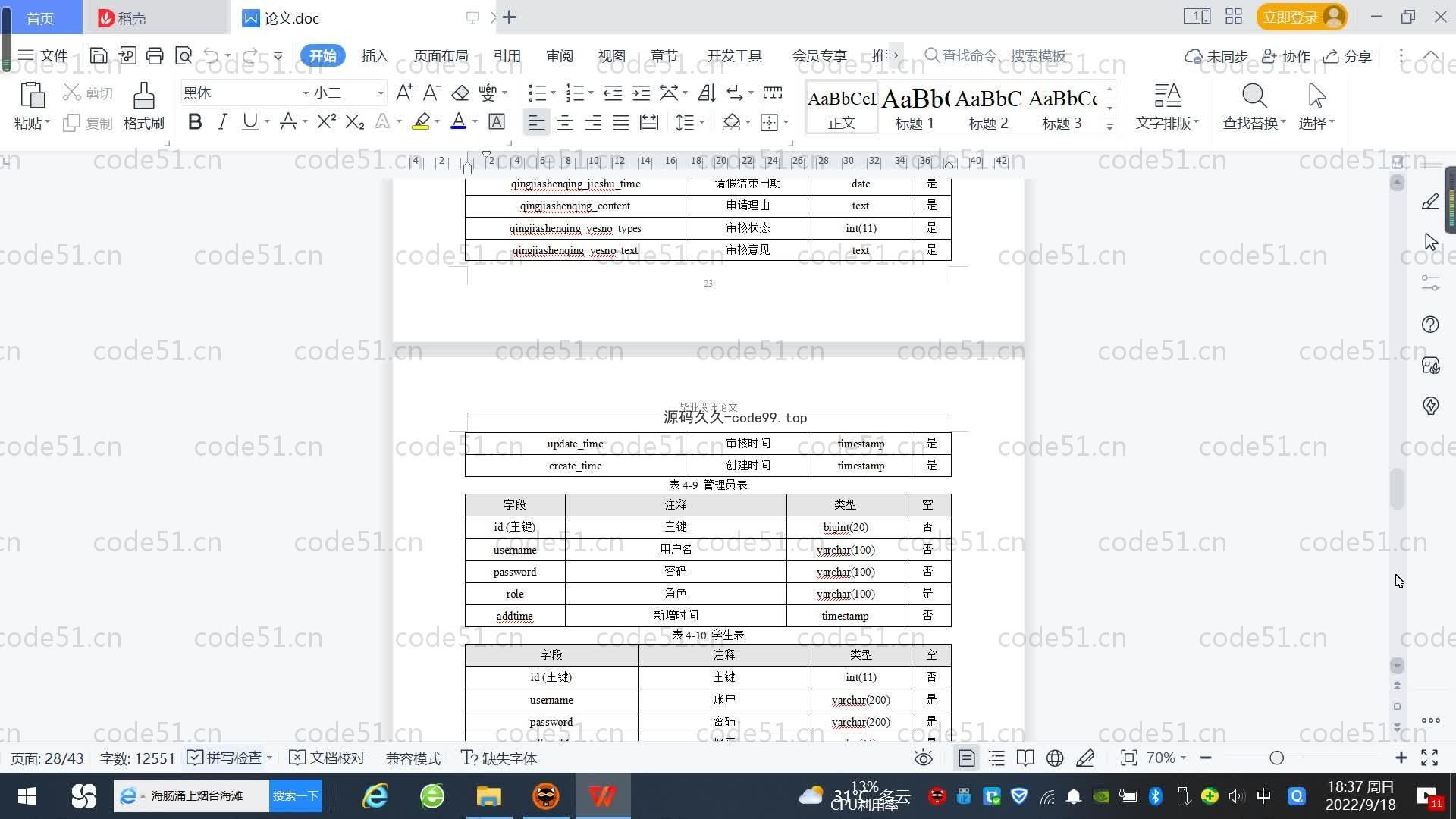Click the pen edit icon in right sidebar
The image size is (1456, 819).
tap(1430, 202)
